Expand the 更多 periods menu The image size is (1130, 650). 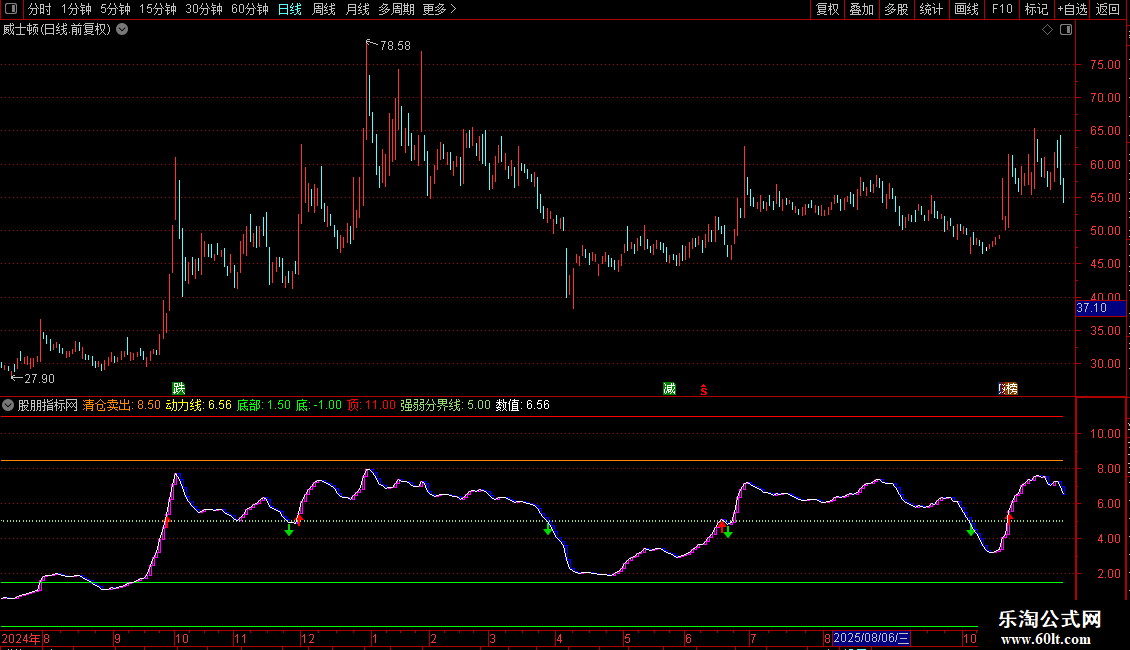coord(439,10)
